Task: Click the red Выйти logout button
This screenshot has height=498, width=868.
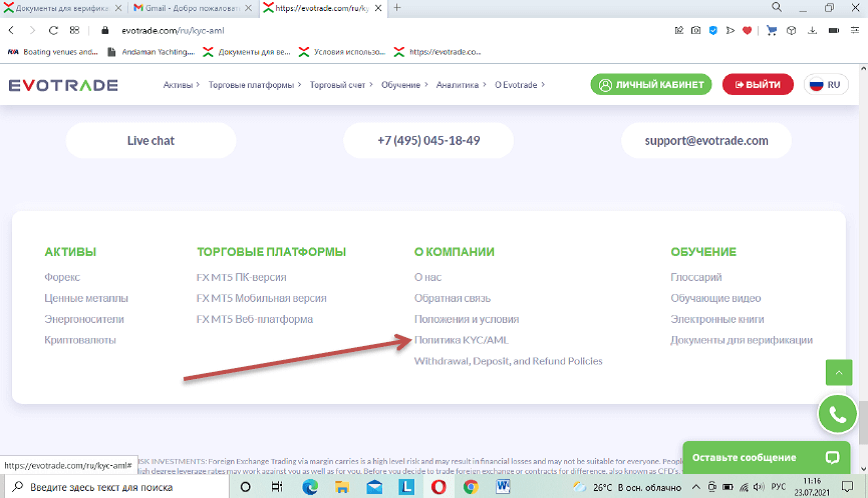Action: [x=757, y=85]
